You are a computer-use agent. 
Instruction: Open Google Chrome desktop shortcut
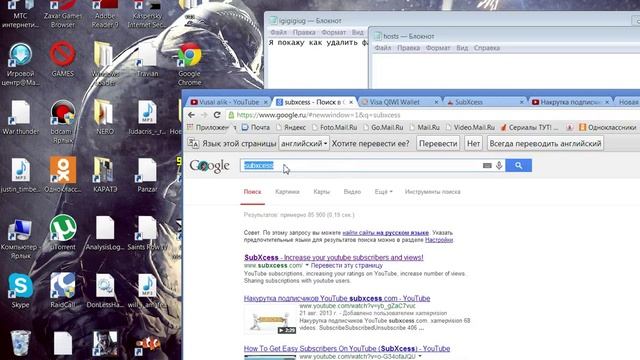(x=189, y=63)
